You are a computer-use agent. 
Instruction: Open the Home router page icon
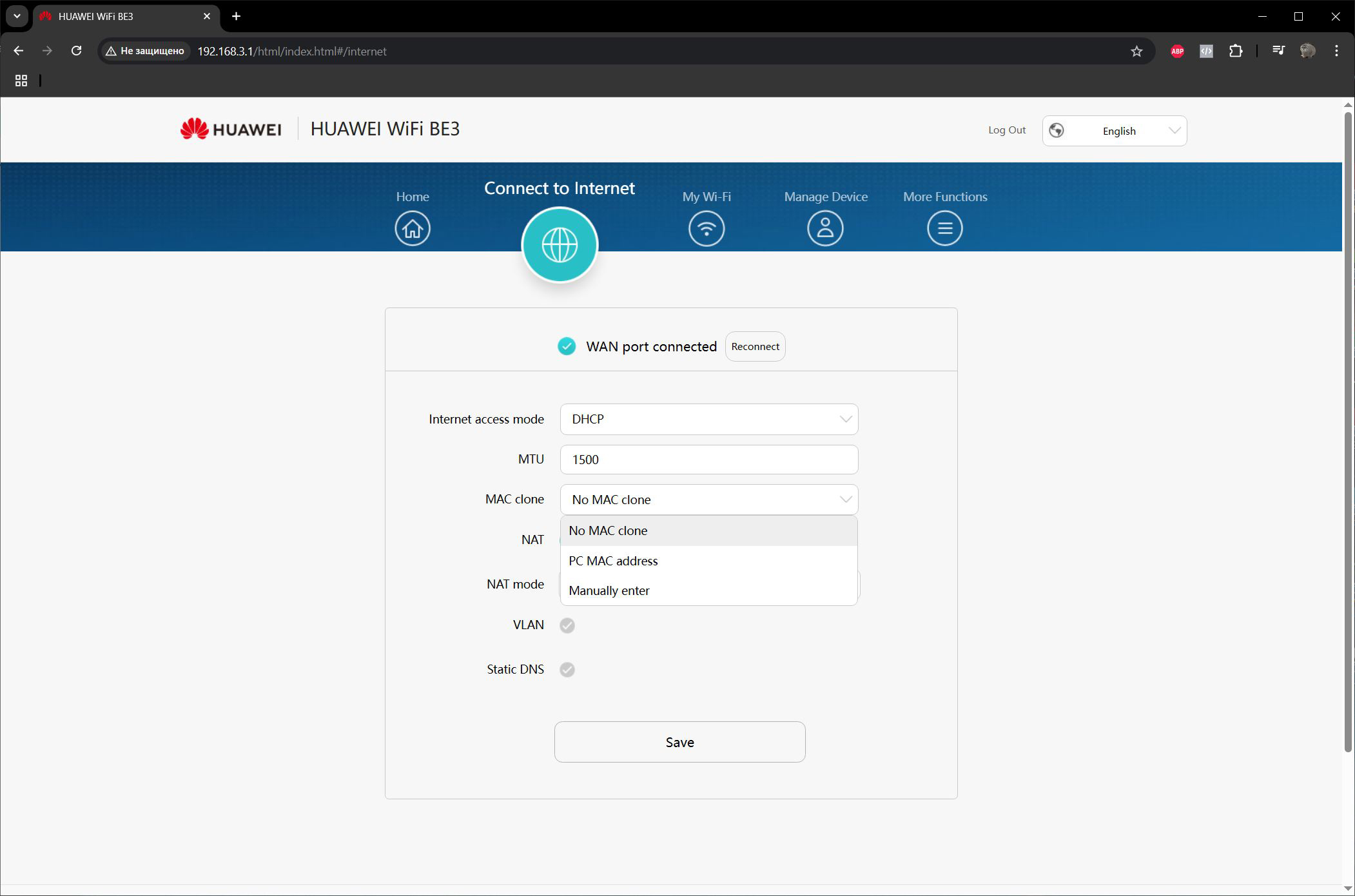(x=413, y=228)
